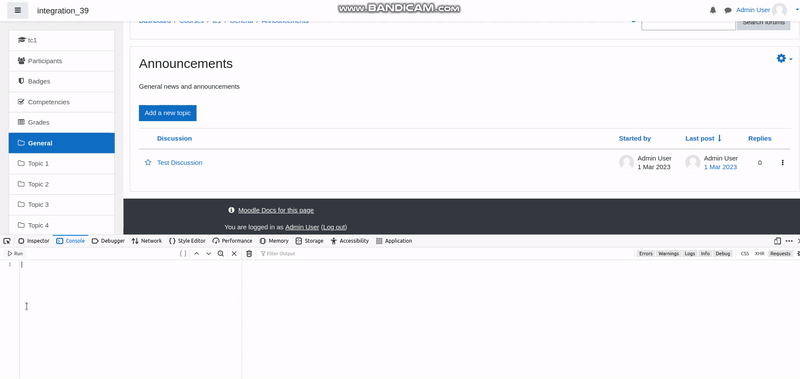Close the console multi-line editor
This screenshot has width=800, height=379.
click(234, 254)
